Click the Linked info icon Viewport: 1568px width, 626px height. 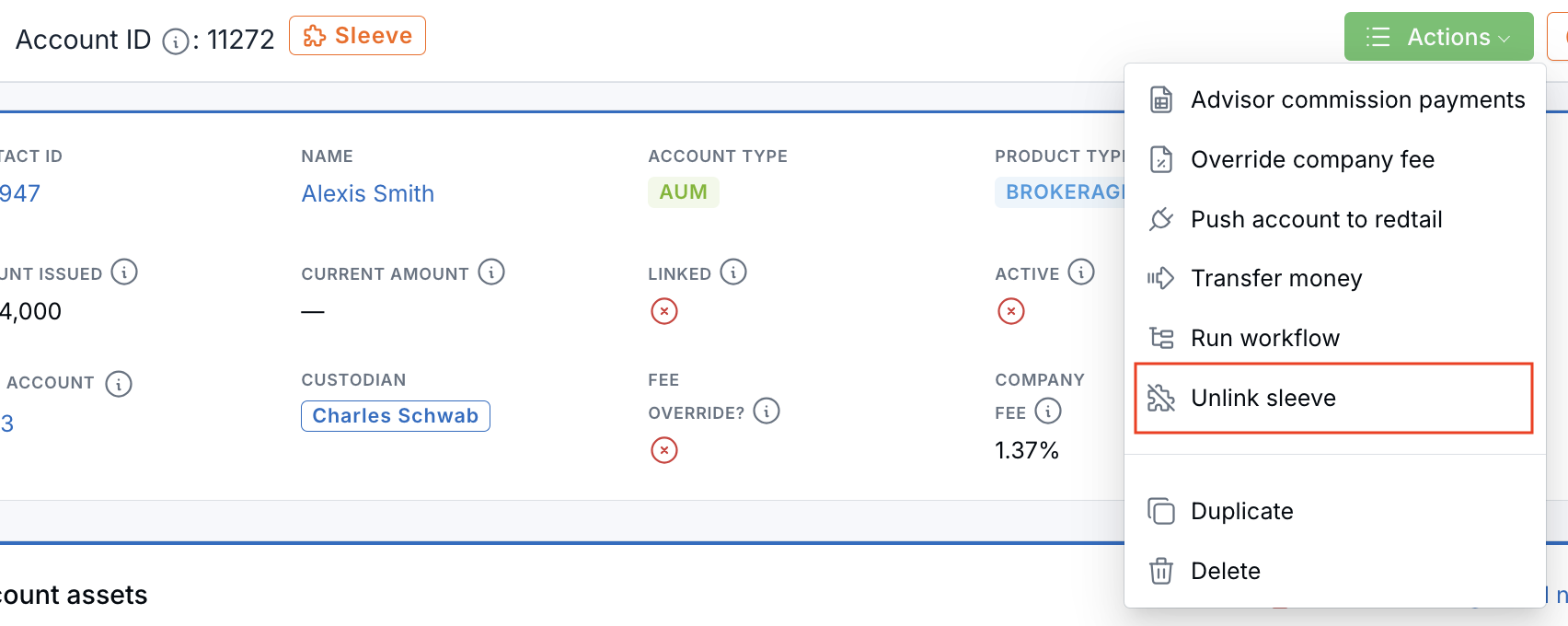pos(733,272)
